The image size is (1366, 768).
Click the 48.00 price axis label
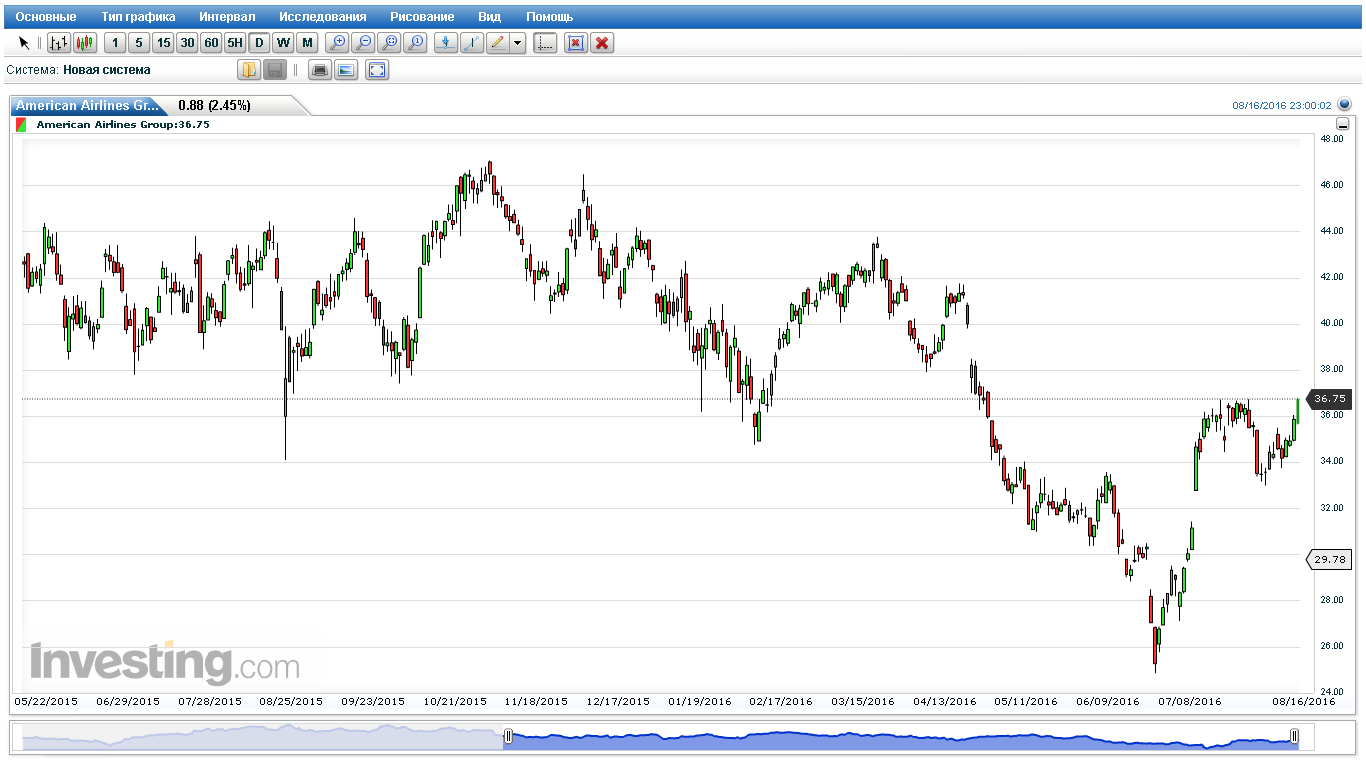(1331, 139)
